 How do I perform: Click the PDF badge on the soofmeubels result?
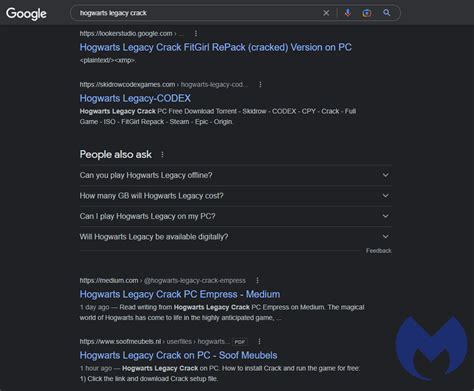pos(240,342)
